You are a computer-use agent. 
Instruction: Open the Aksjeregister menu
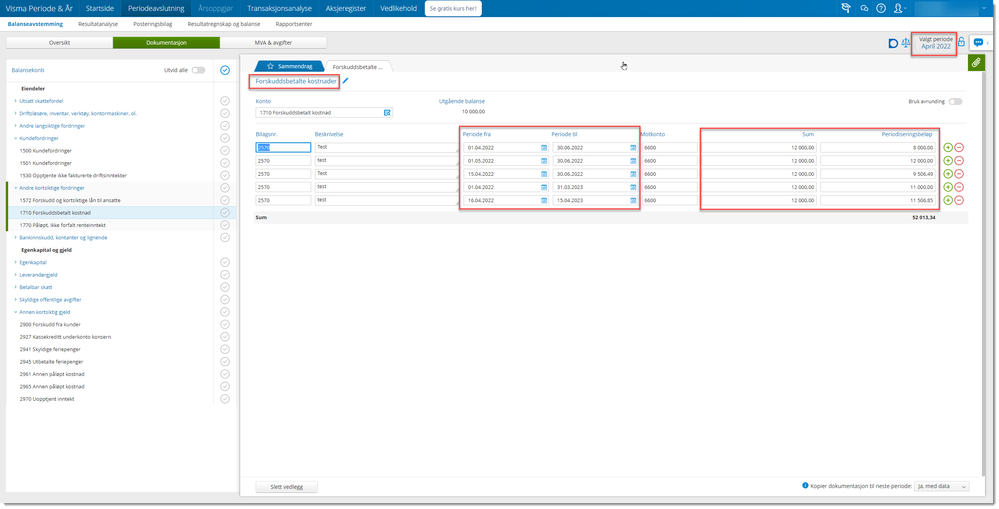(345, 8)
